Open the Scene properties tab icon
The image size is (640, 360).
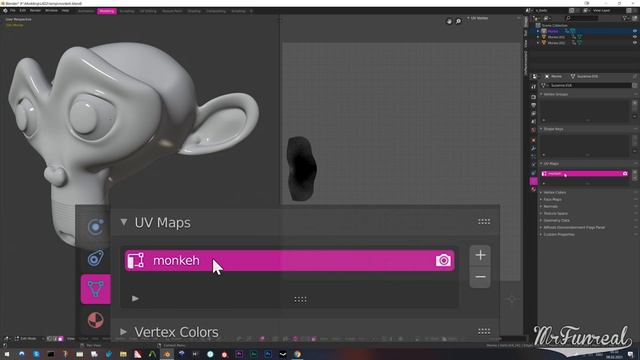click(533, 122)
